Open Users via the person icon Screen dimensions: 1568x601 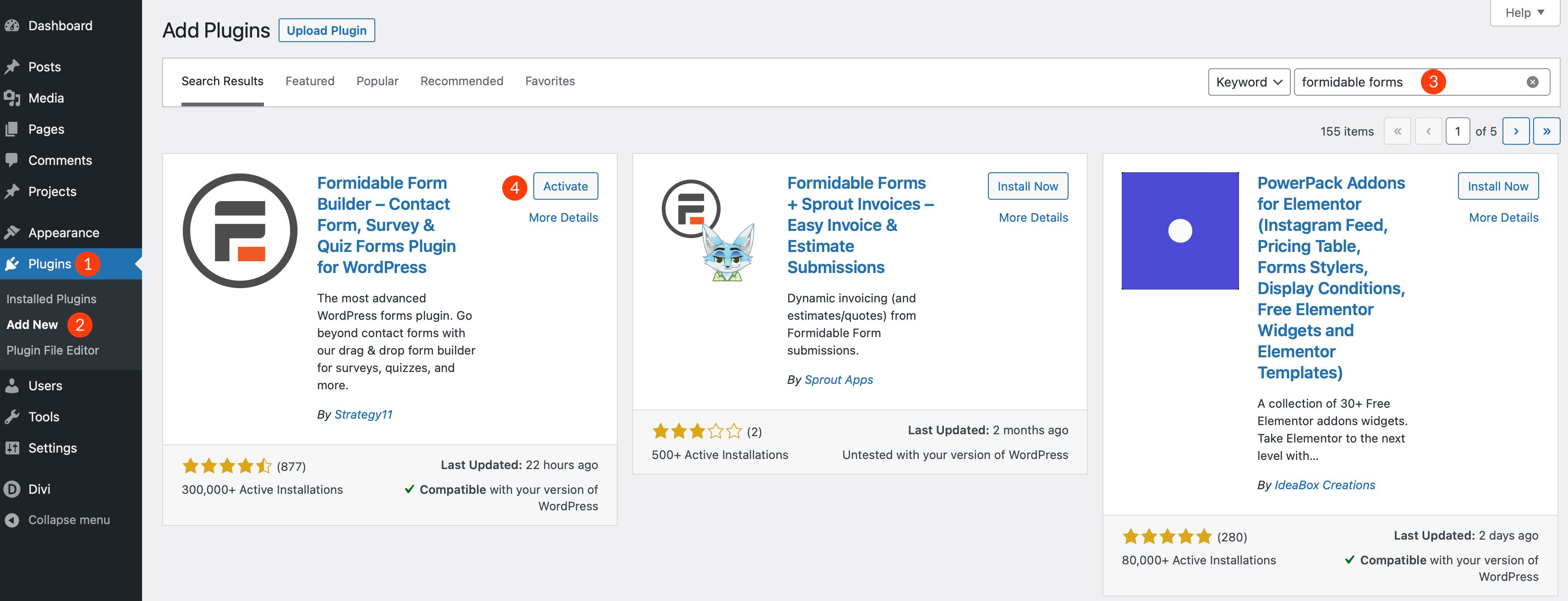coord(13,385)
